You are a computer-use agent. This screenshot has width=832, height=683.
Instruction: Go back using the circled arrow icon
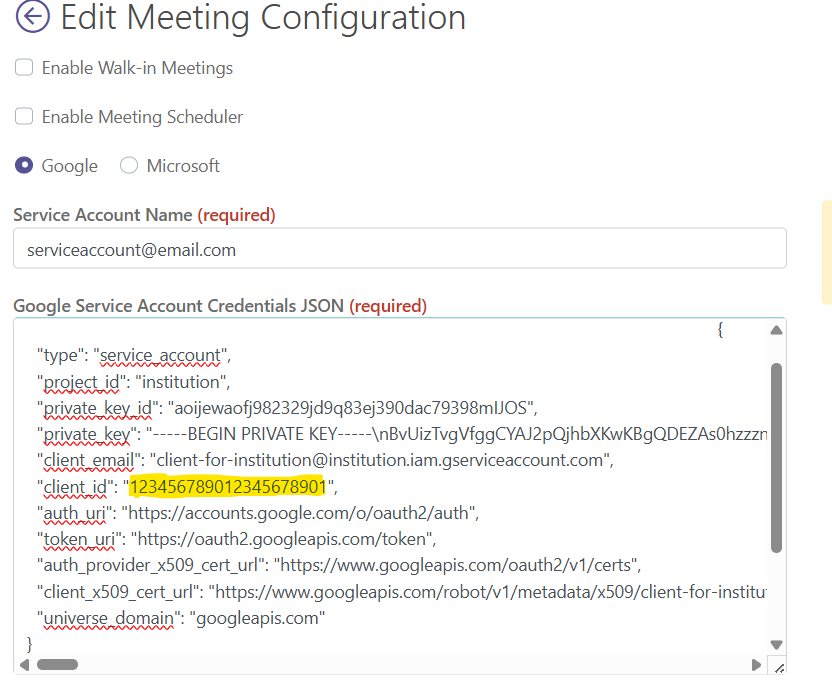point(33,17)
